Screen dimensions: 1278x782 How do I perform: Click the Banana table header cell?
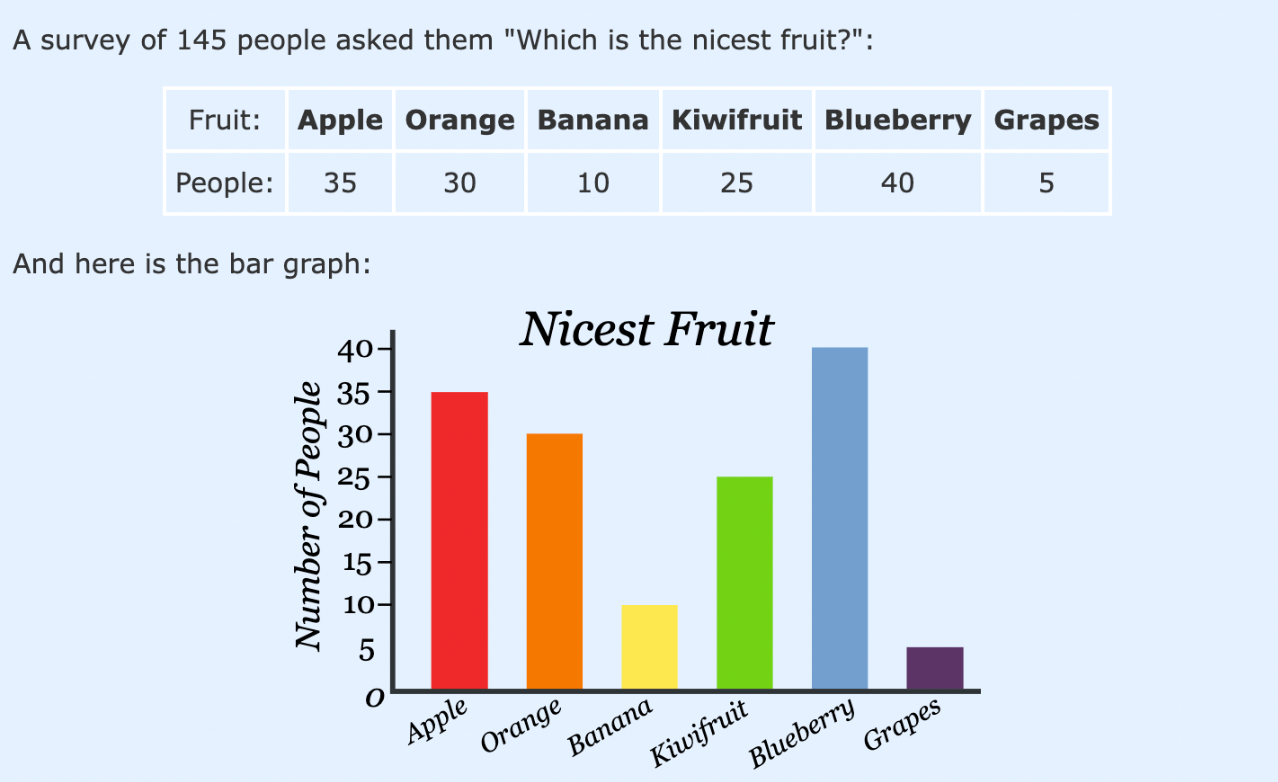[593, 120]
